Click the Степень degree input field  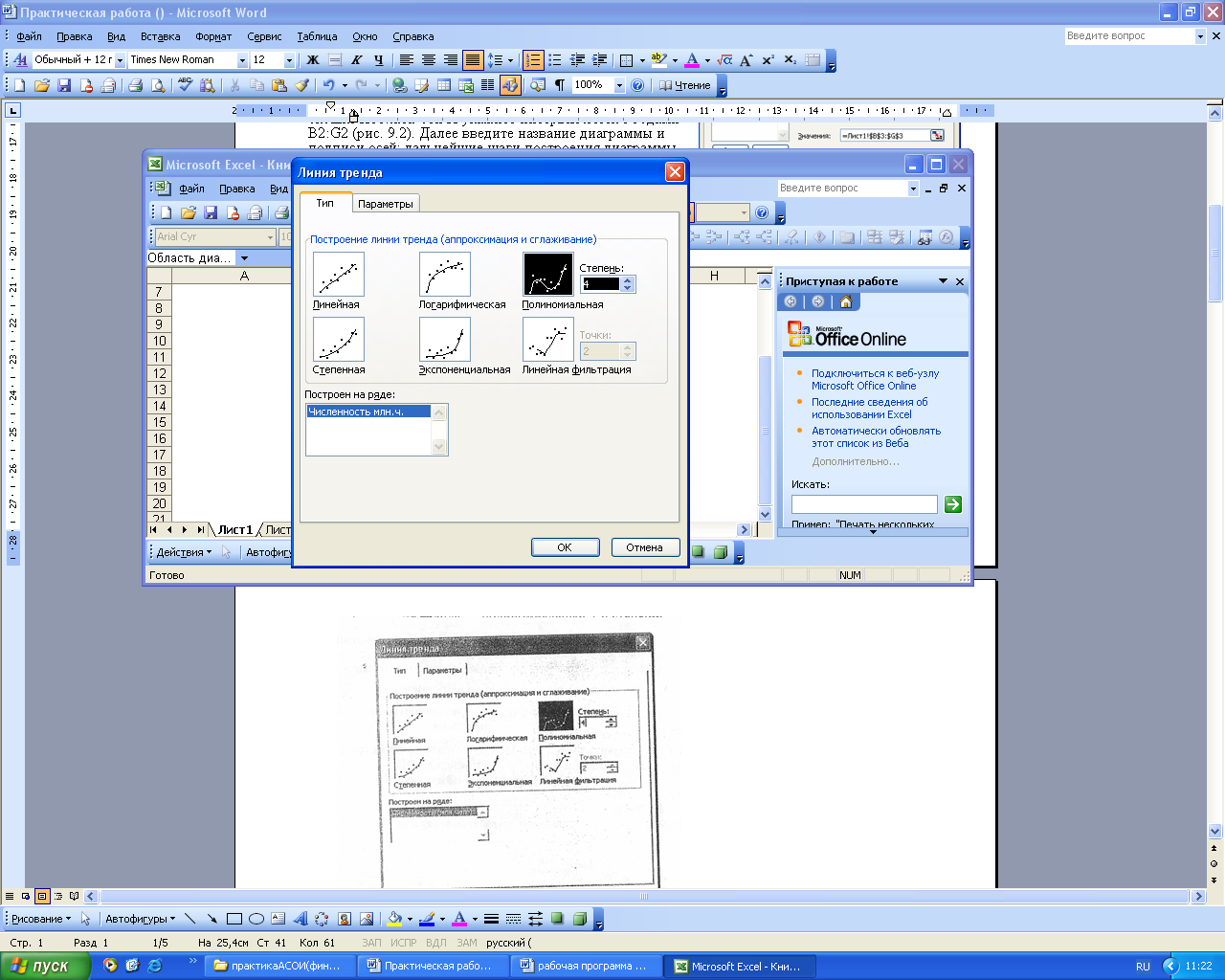coord(601,284)
